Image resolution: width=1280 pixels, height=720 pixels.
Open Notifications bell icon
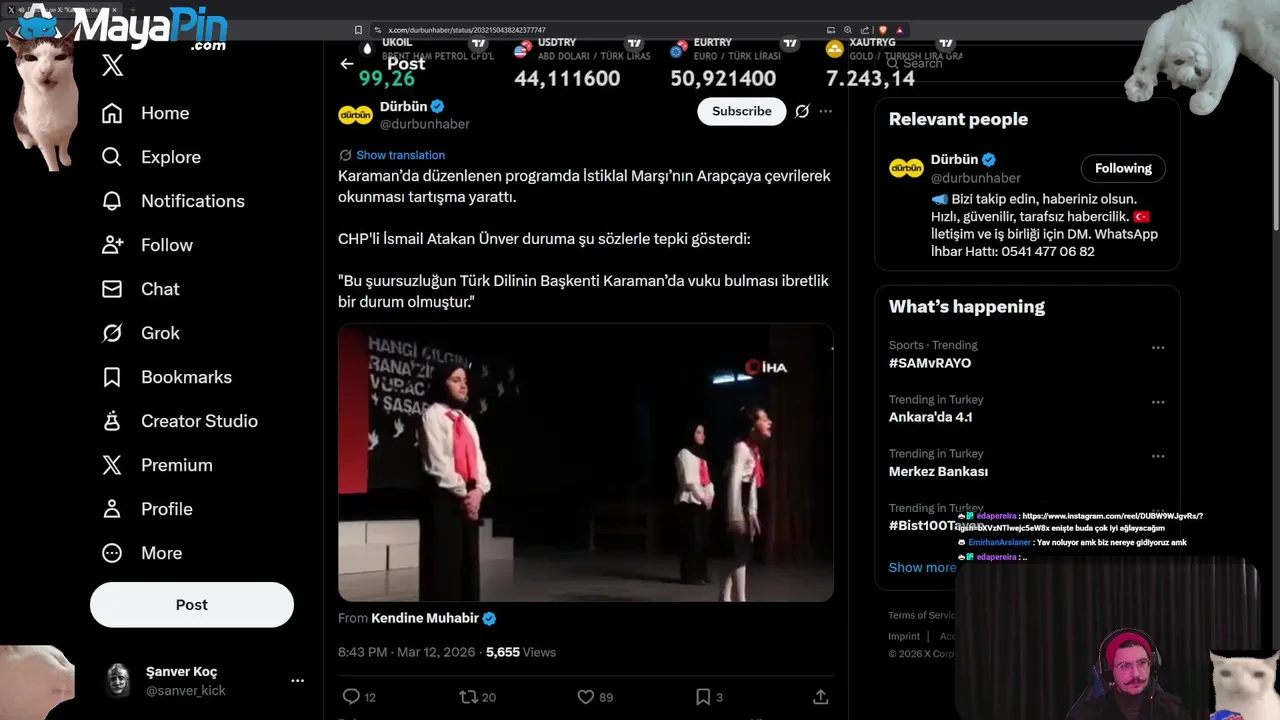point(112,201)
